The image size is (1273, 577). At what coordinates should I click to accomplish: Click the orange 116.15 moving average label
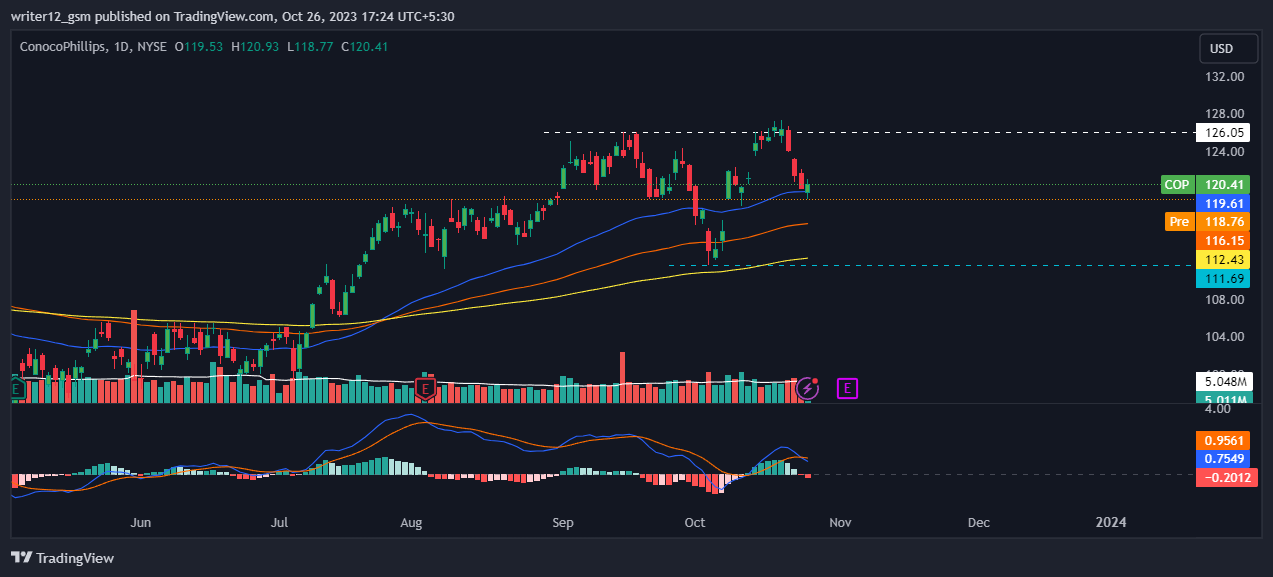tap(1222, 241)
